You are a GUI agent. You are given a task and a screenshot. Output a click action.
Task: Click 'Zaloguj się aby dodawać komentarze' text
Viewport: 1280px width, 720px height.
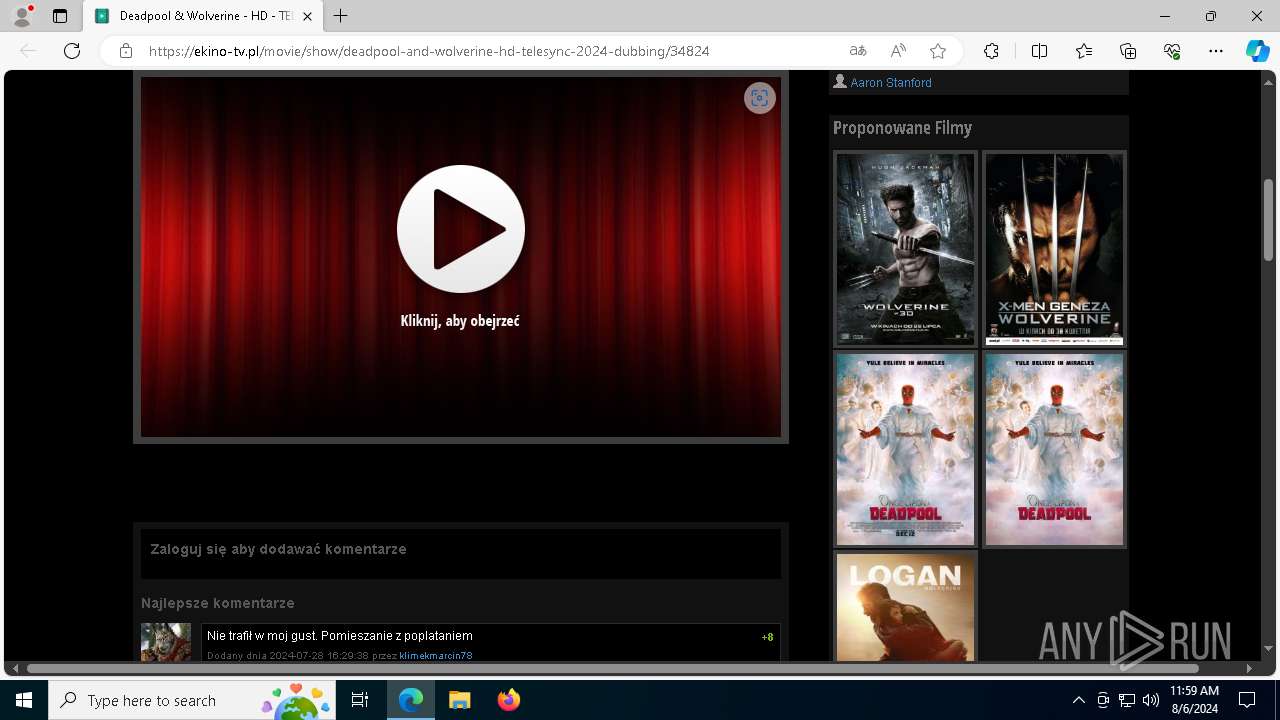pyautogui.click(x=278, y=549)
